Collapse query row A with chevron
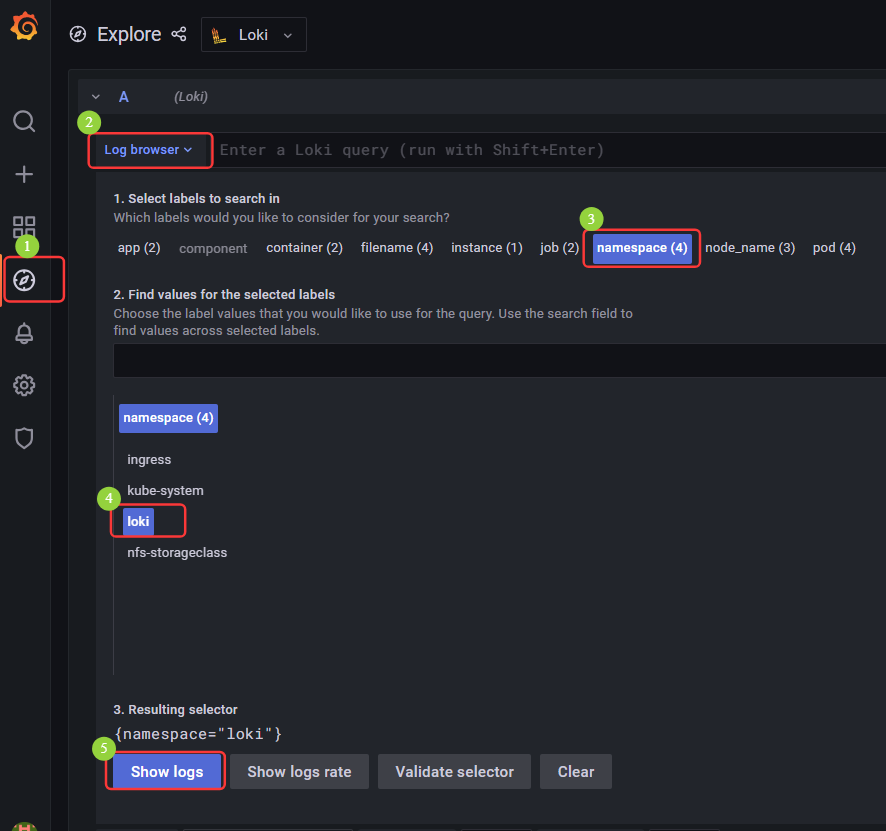 (x=96, y=97)
